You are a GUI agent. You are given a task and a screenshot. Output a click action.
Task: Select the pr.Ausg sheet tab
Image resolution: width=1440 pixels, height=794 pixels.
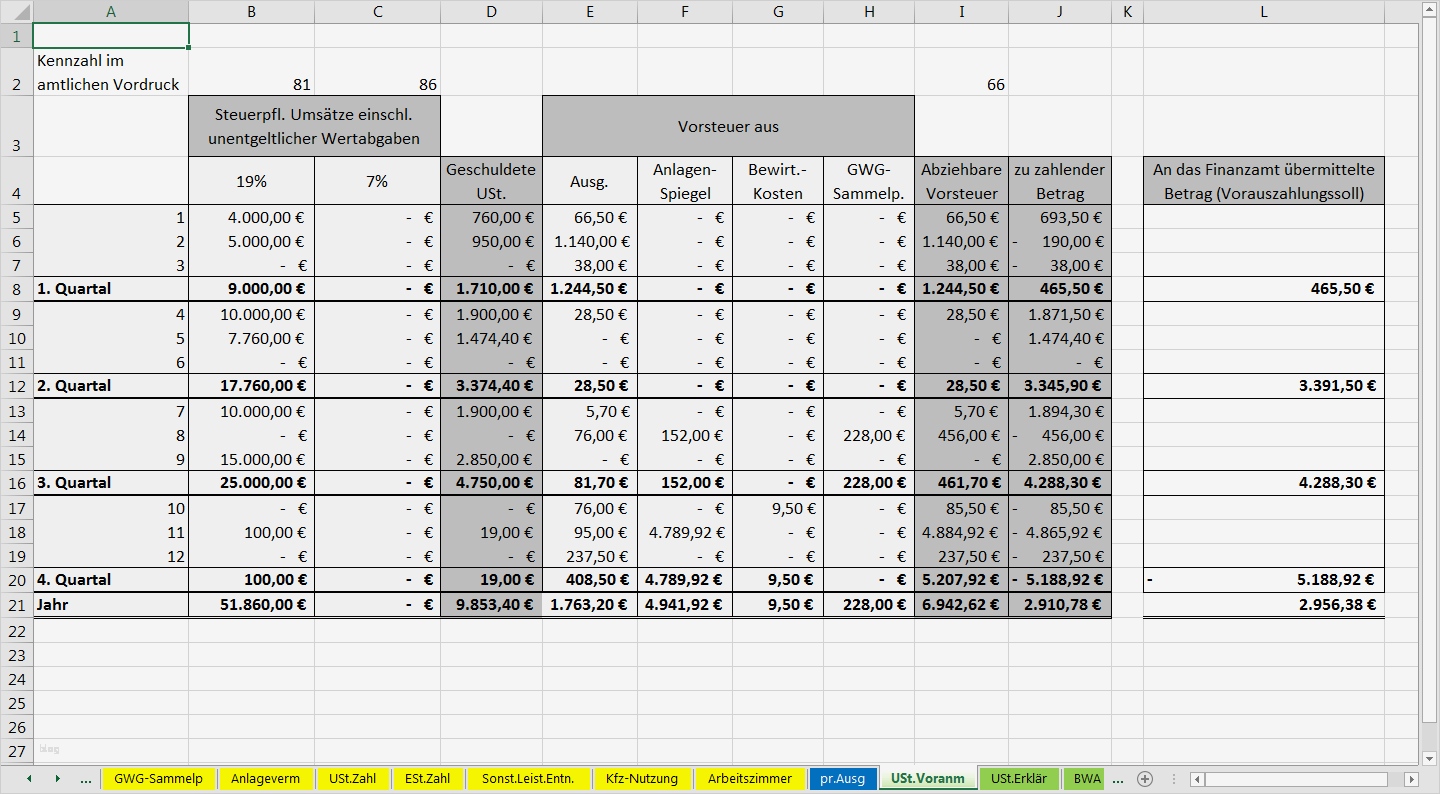tap(843, 779)
